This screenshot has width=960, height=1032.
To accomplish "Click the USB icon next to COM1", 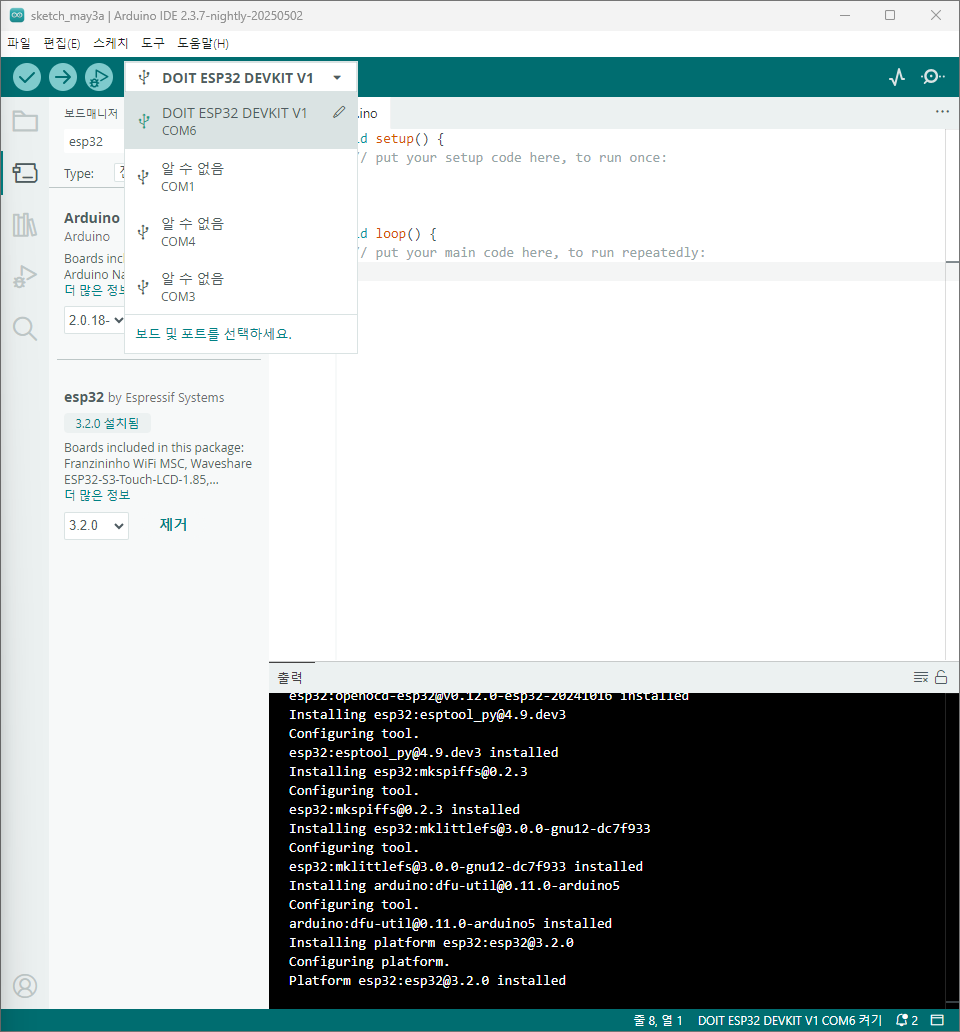I will pos(143,177).
